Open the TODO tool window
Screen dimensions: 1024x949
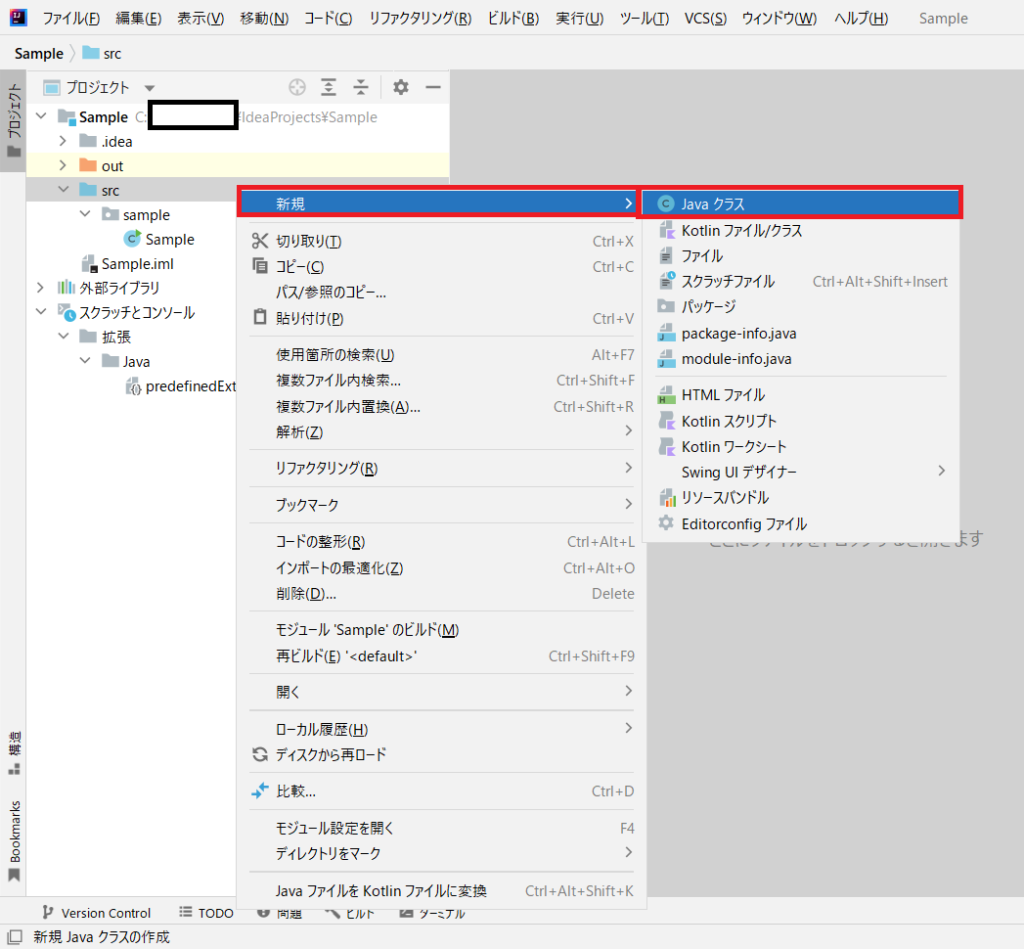(x=213, y=913)
